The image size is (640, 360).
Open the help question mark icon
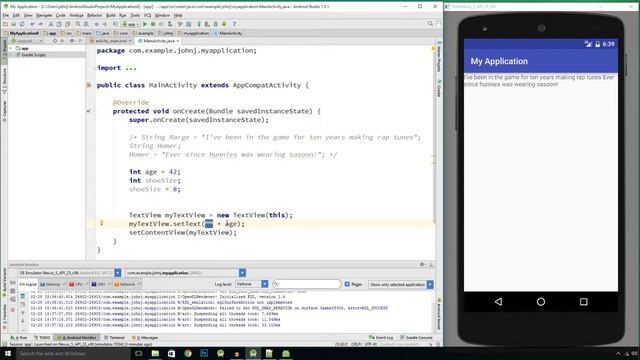pyautogui.click(x=234, y=24)
